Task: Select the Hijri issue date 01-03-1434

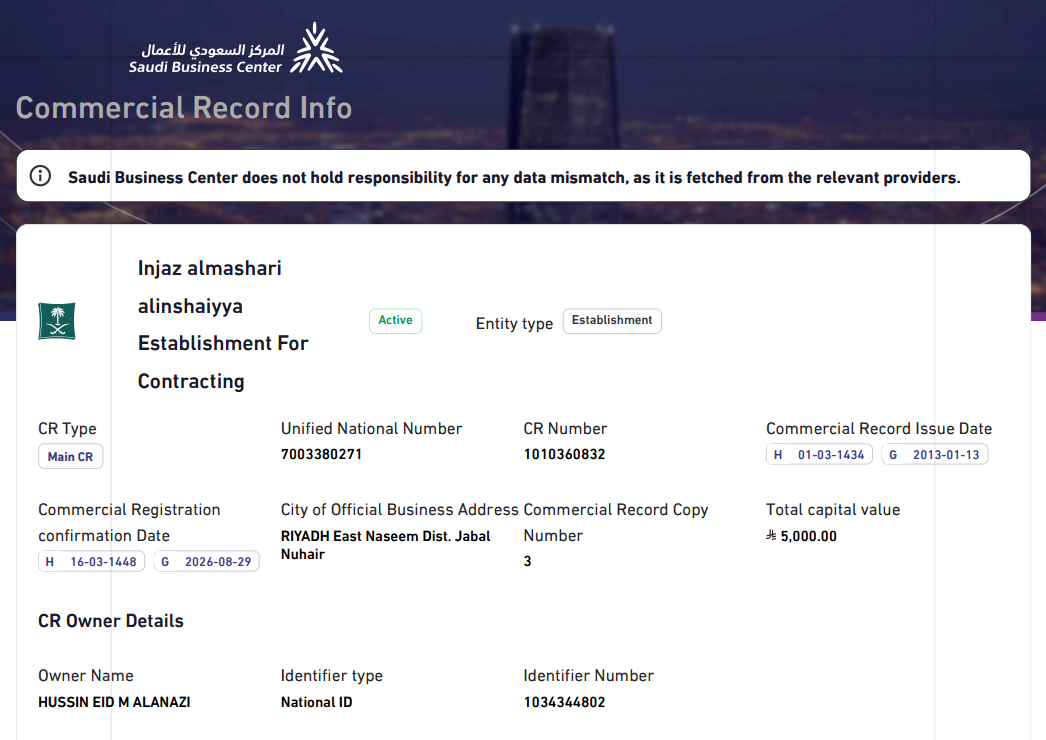Action: click(819, 455)
